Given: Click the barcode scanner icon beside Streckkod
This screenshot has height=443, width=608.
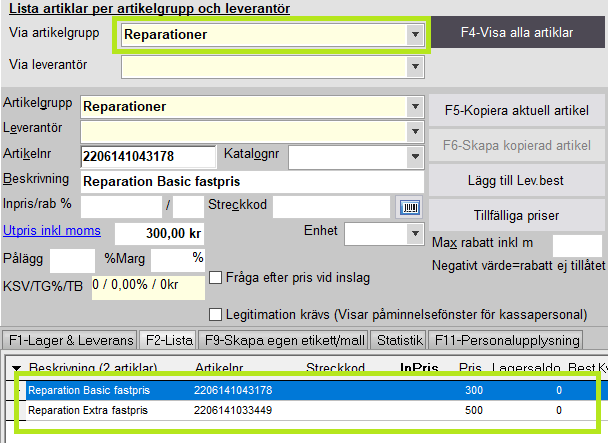Looking at the screenshot, I should (x=410, y=207).
